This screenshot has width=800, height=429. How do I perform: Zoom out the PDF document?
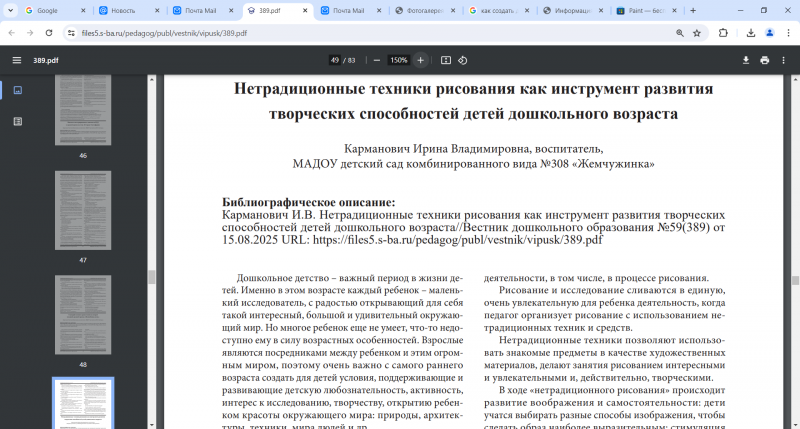[376, 60]
